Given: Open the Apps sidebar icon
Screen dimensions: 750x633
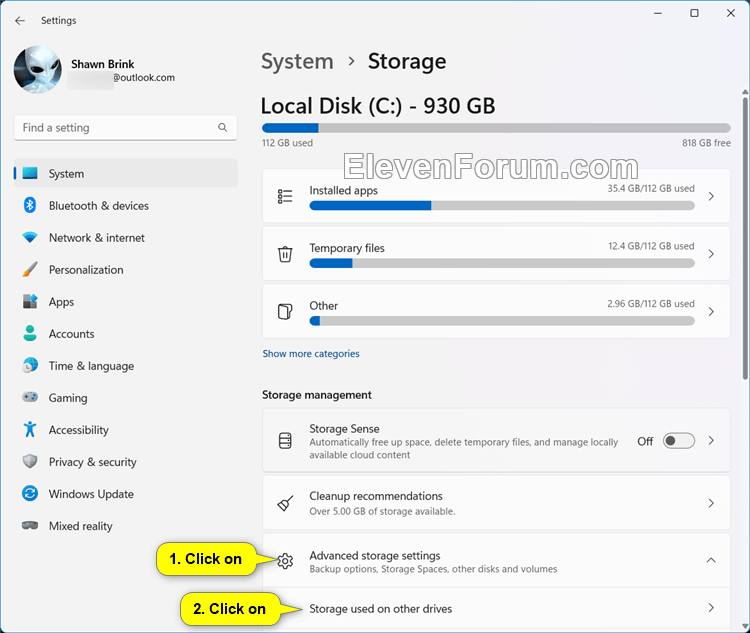Looking at the screenshot, I should point(30,301).
